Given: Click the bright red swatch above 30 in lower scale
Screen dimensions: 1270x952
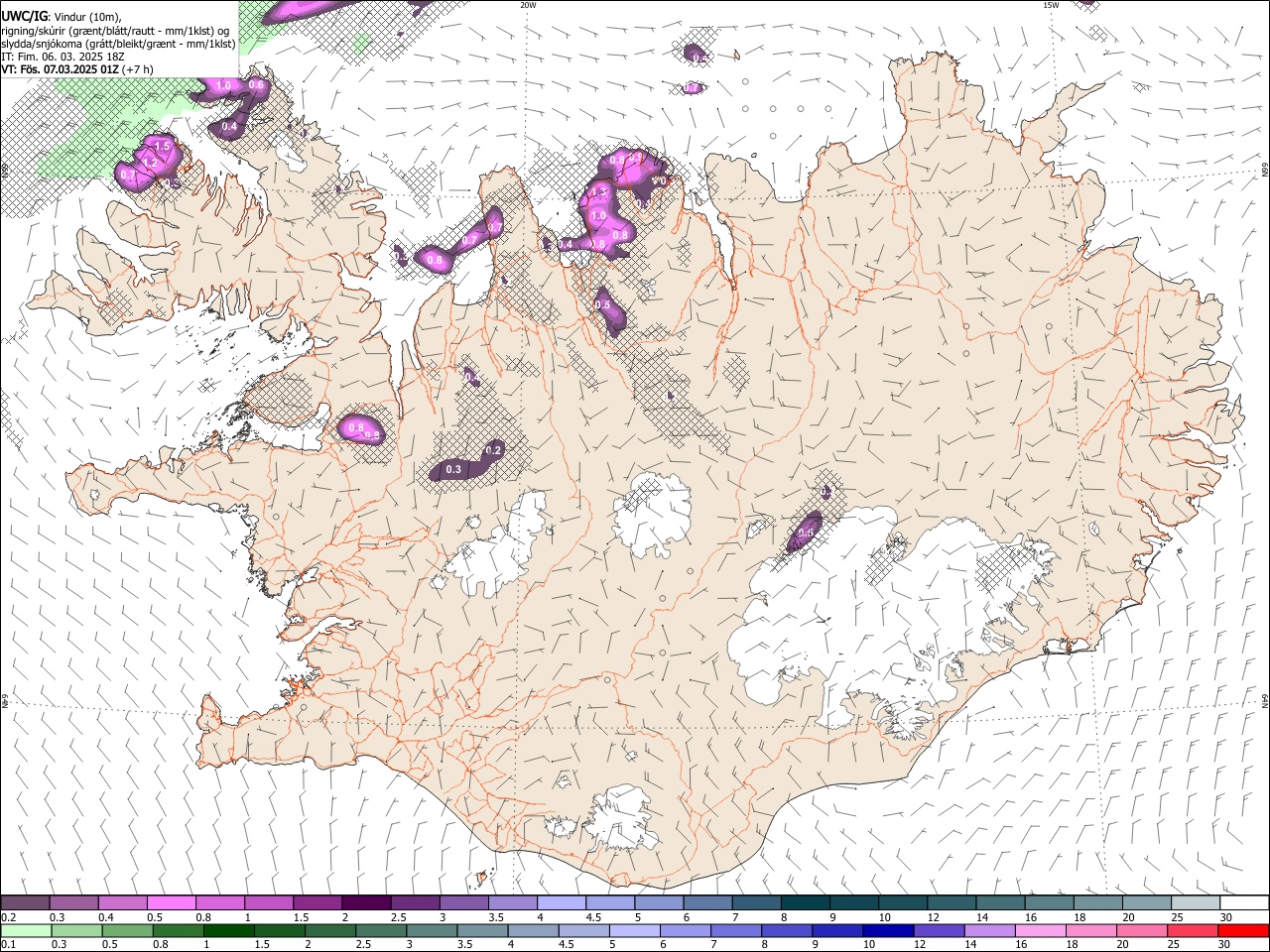Looking at the screenshot, I should pyautogui.click(x=1242, y=930).
